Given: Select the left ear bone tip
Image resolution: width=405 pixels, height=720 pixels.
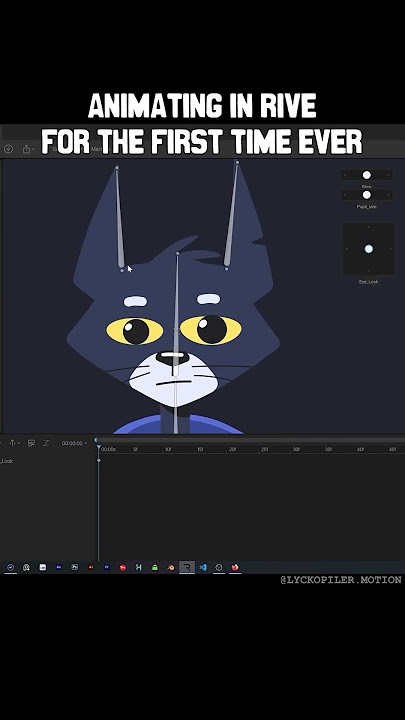Looking at the screenshot, I should (x=117, y=168).
